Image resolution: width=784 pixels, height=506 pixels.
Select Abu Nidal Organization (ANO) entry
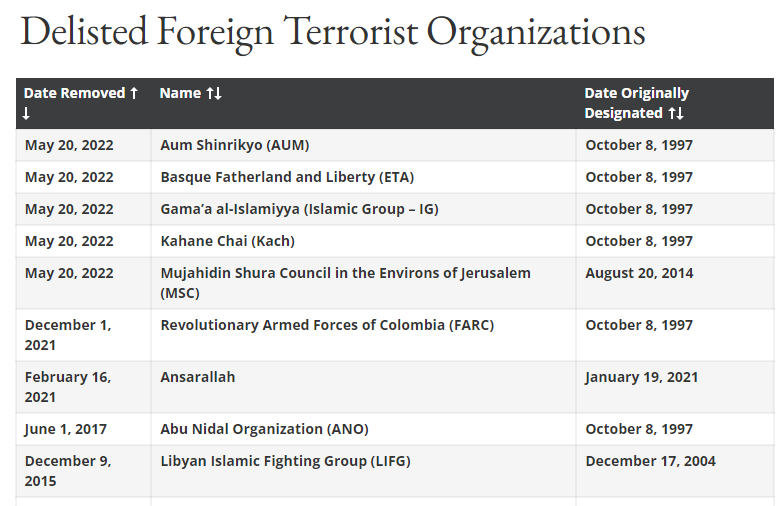coord(264,429)
